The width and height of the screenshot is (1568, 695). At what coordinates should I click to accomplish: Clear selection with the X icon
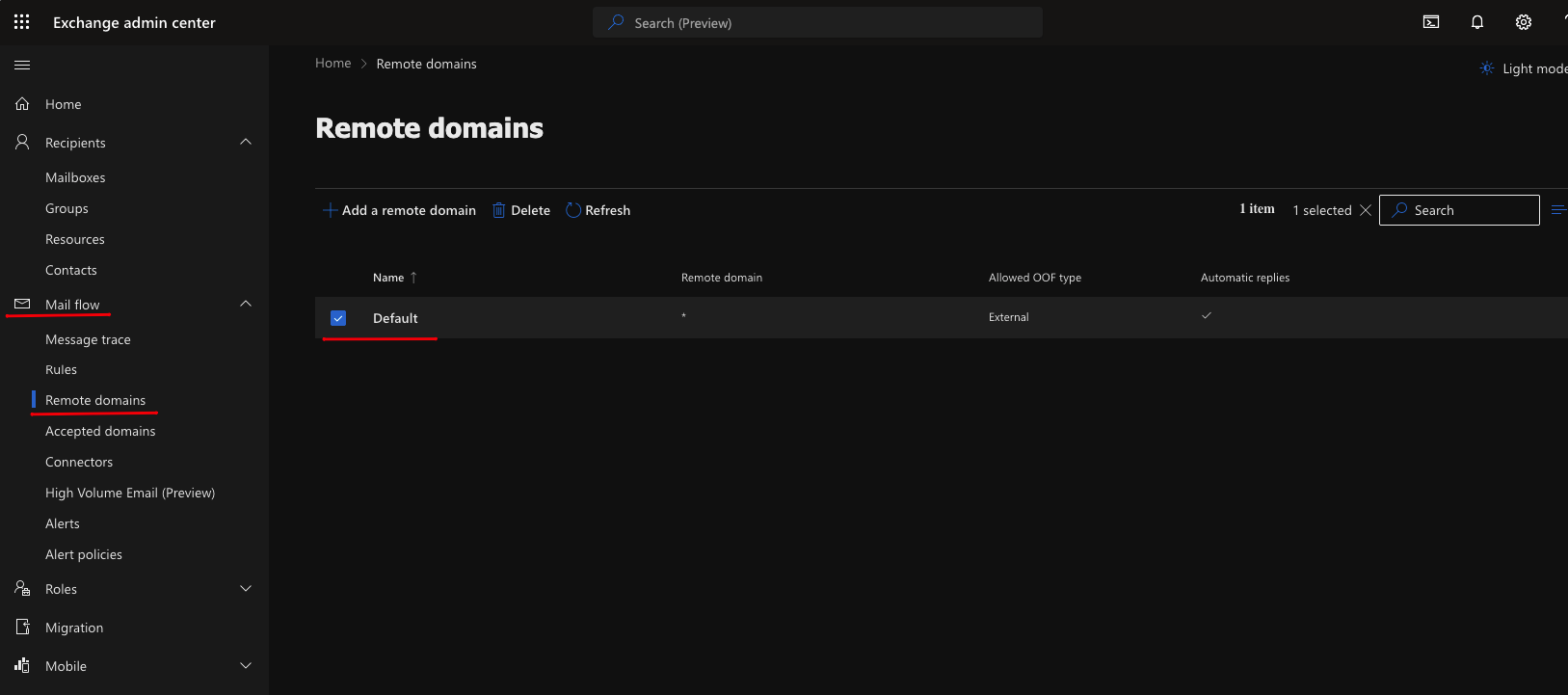(1365, 210)
